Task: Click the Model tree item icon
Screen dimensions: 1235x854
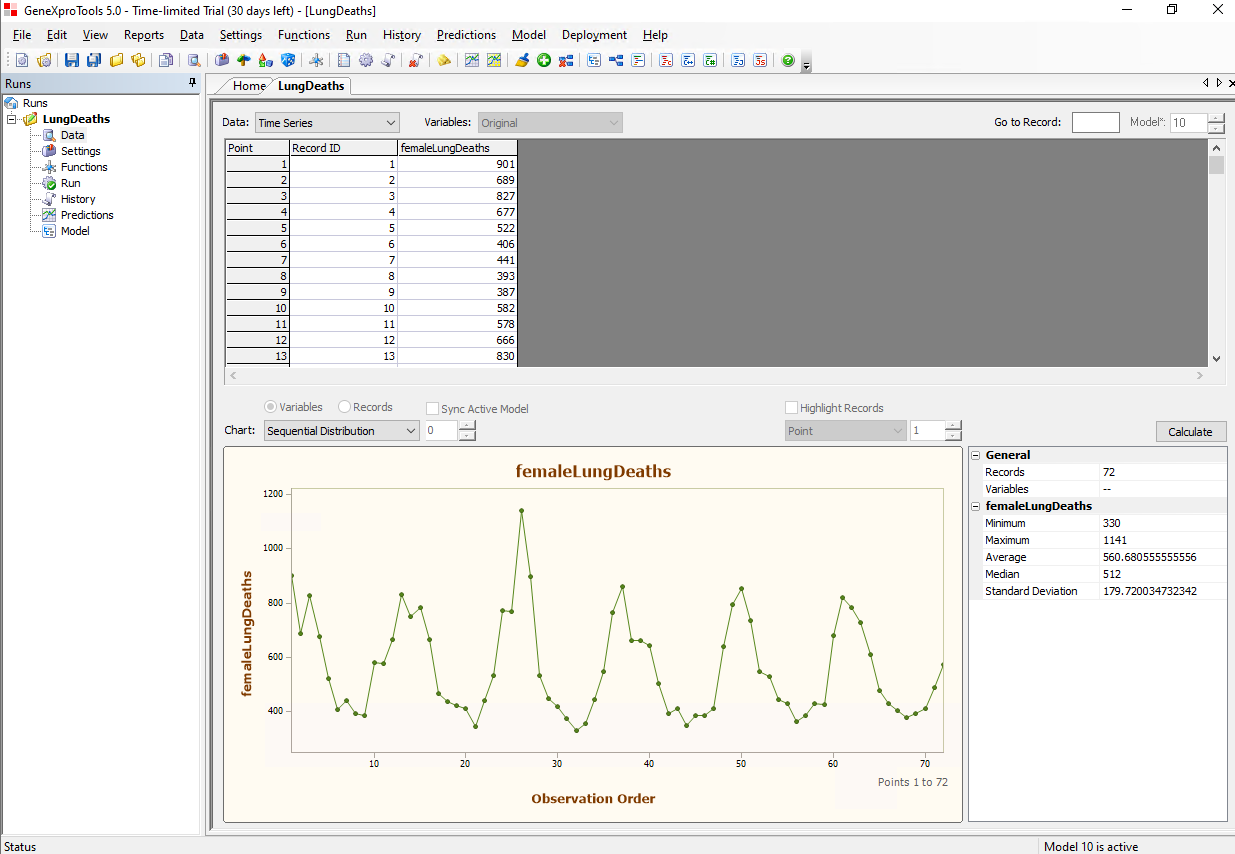Action: click(x=49, y=231)
